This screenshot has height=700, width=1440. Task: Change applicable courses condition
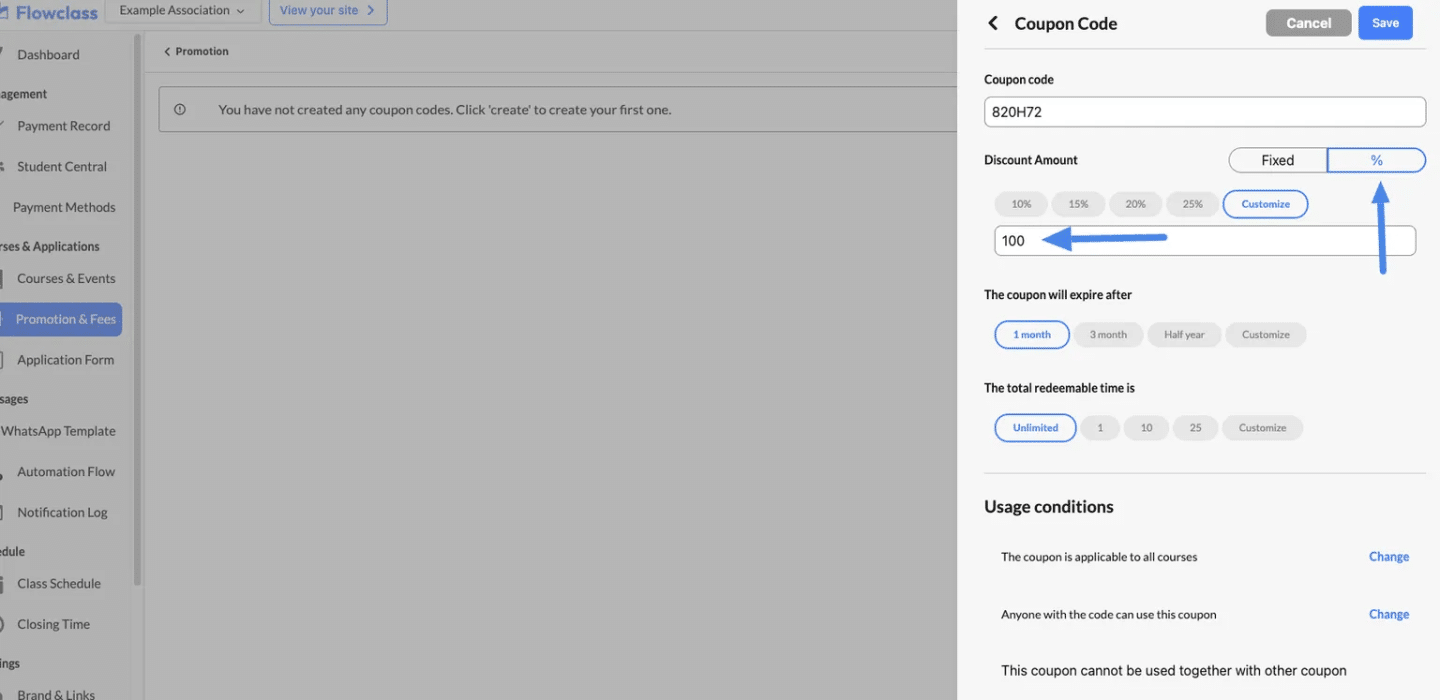point(1389,557)
